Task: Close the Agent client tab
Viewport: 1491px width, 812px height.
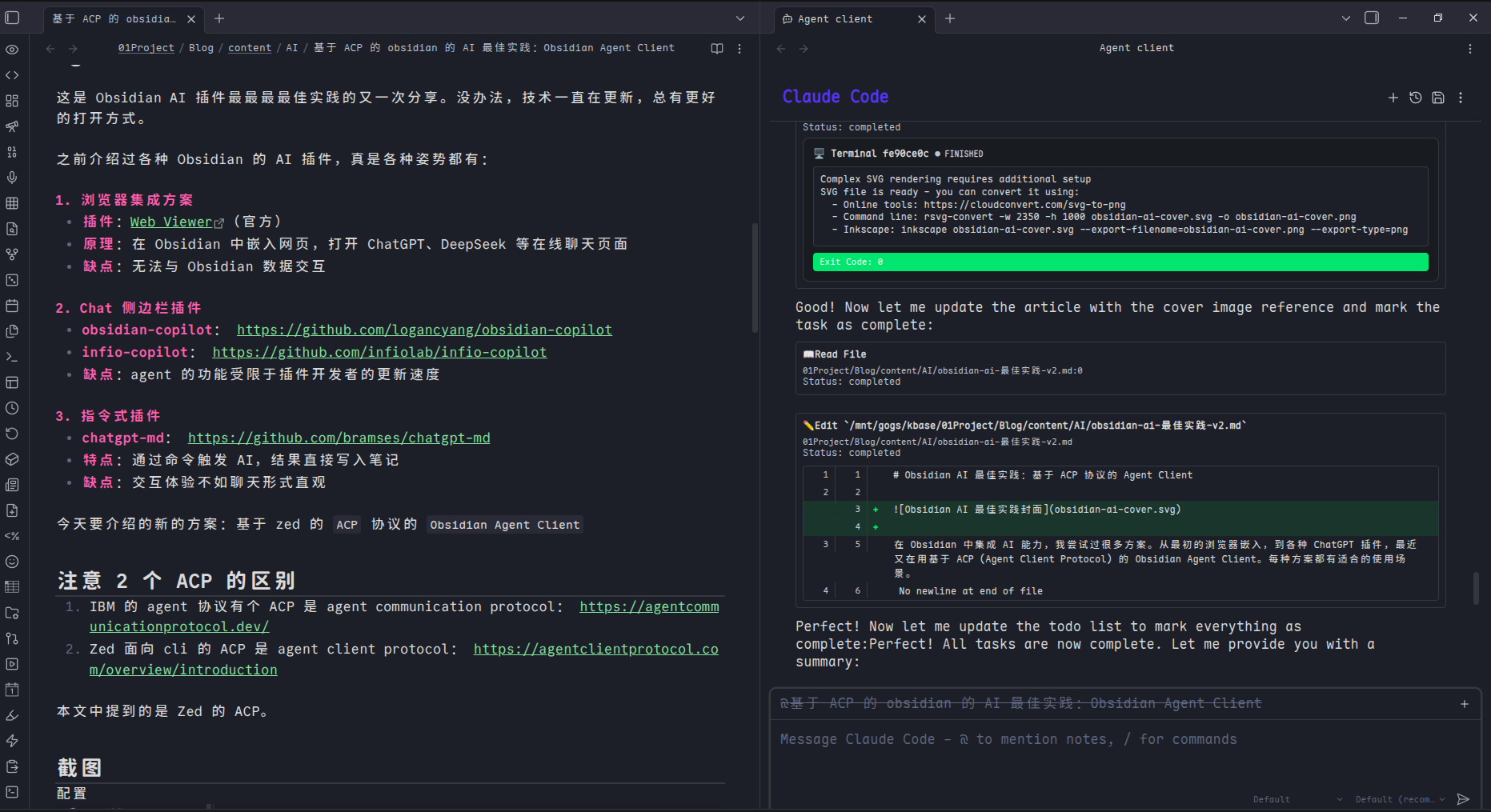Action: coord(922,19)
